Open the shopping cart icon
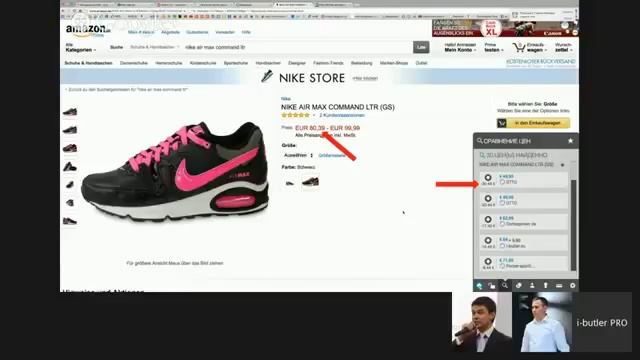The height and width of the screenshot is (360, 640). tap(519, 47)
